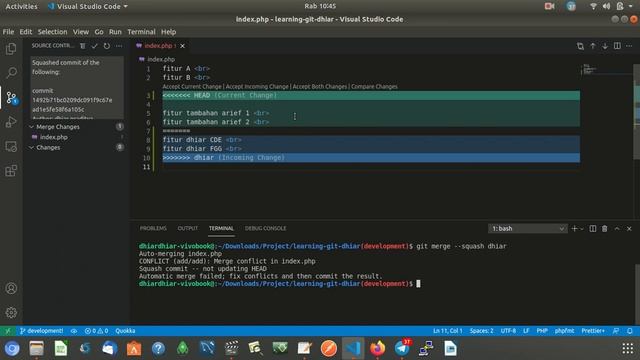Click the commit checkmark in Source Control
The height and width of the screenshot is (360, 640).
coord(95,46)
